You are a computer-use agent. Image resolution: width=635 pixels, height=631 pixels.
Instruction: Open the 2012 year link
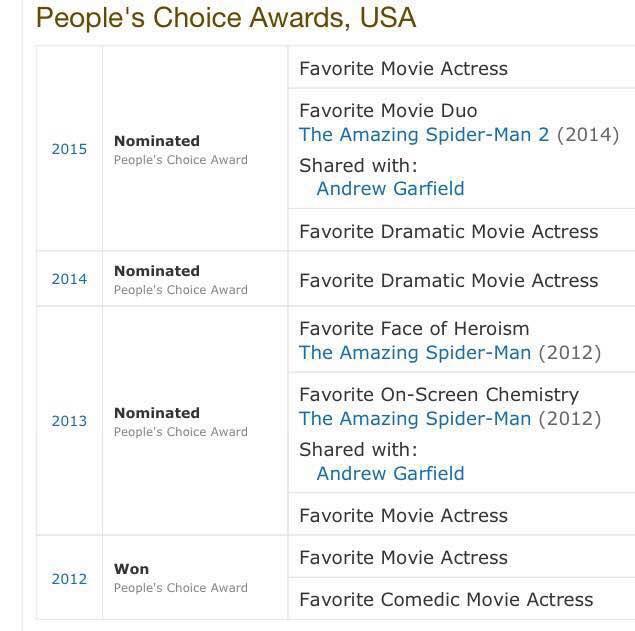[69, 579]
